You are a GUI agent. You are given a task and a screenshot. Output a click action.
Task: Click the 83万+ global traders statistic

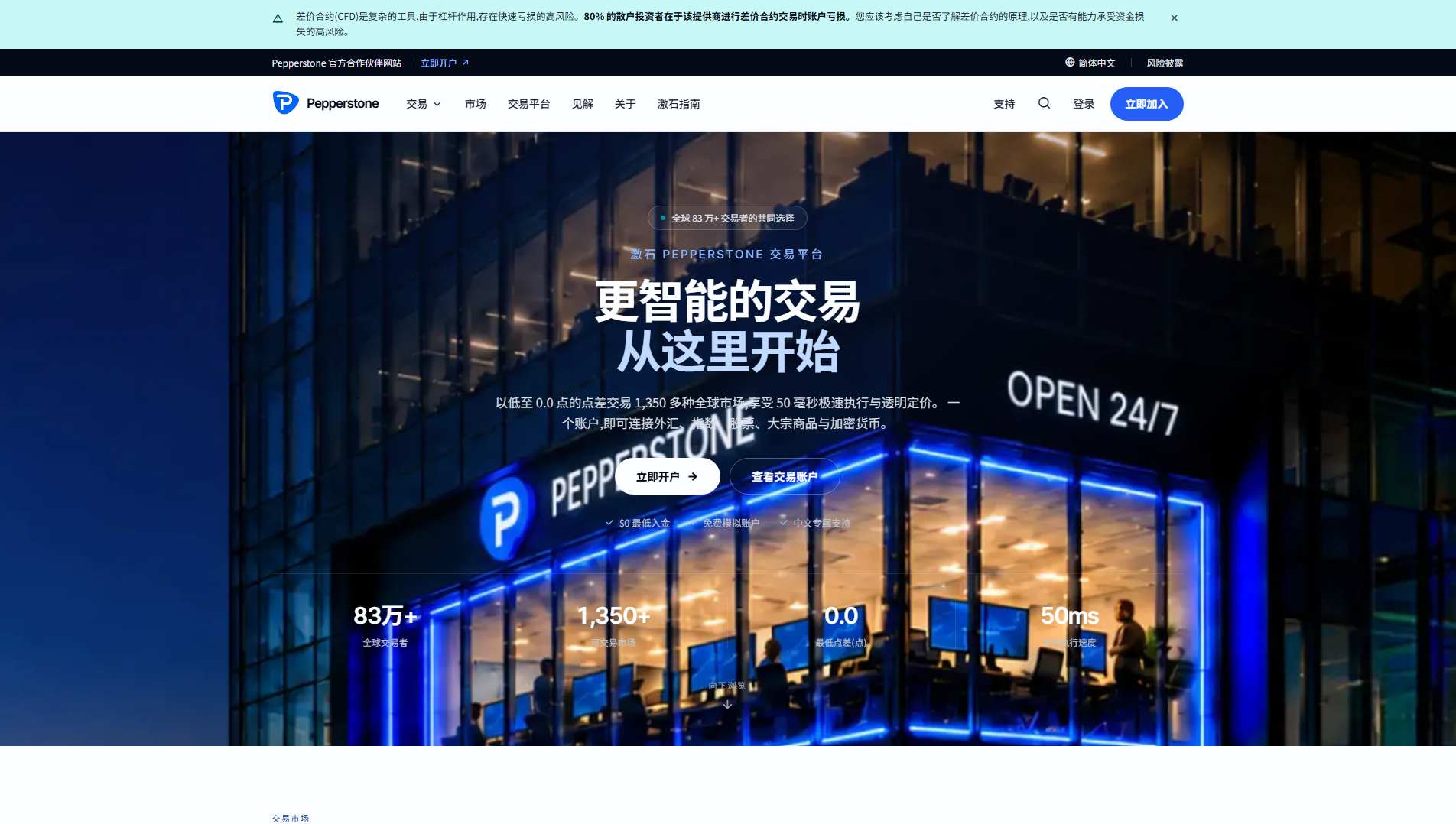pos(385,625)
